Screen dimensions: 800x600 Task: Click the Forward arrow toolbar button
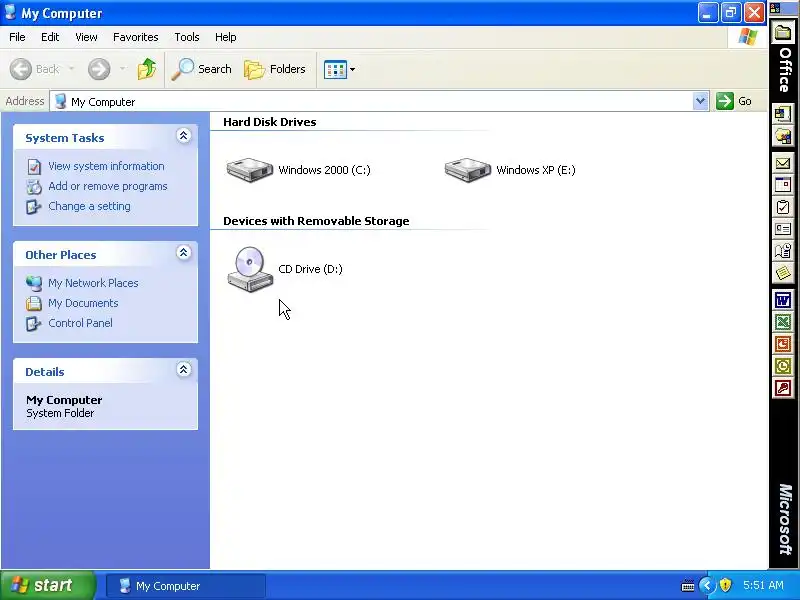tap(99, 69)
